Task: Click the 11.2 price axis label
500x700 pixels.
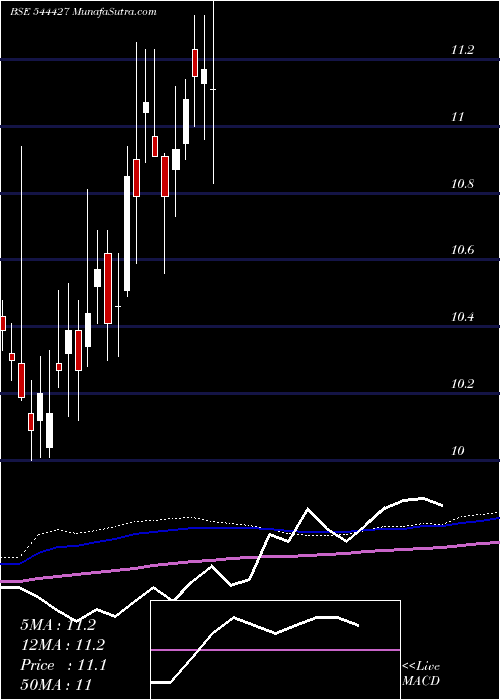Action: [462, 50]
